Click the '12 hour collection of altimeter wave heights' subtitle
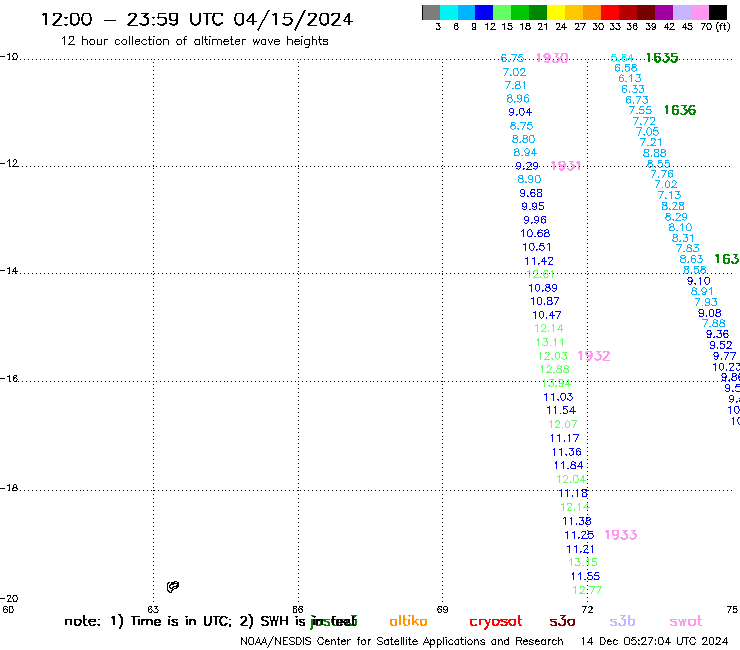The height and width of the screenshot is (650, 740). tap(194, 41)
